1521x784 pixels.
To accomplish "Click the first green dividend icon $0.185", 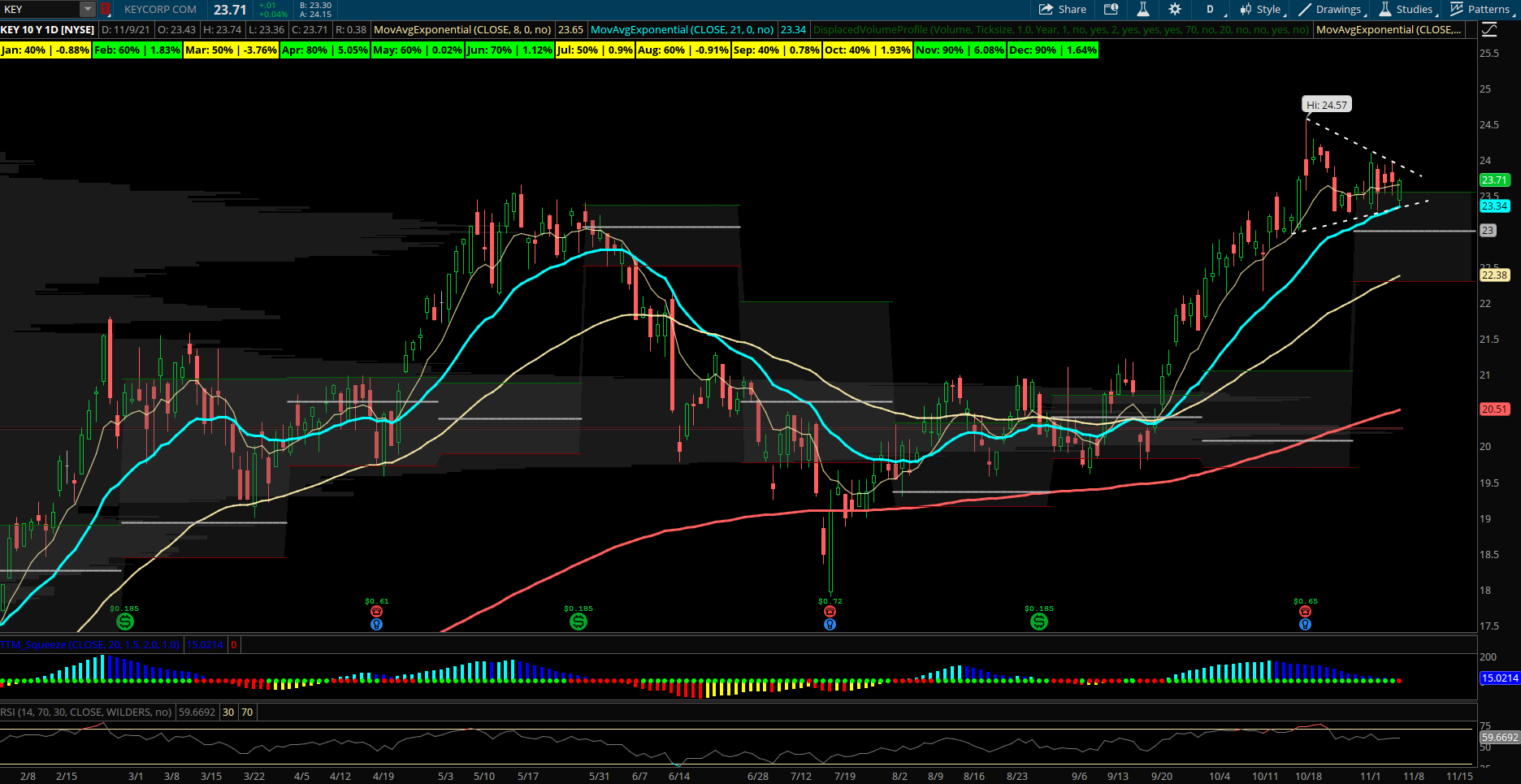I will click(124, 622).
